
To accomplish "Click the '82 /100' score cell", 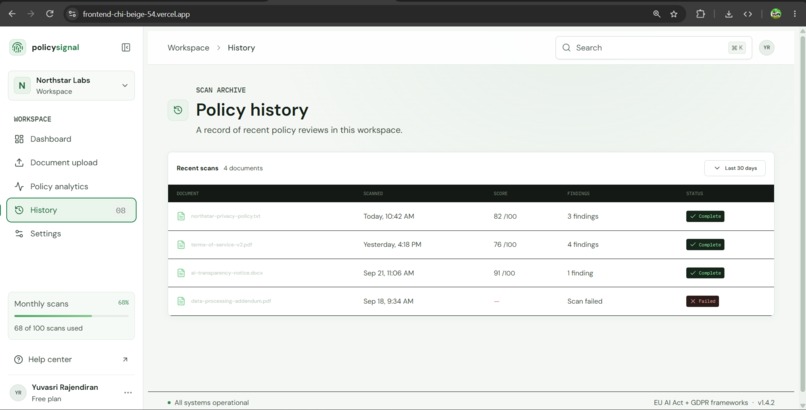I will click(x=505, y=216).
